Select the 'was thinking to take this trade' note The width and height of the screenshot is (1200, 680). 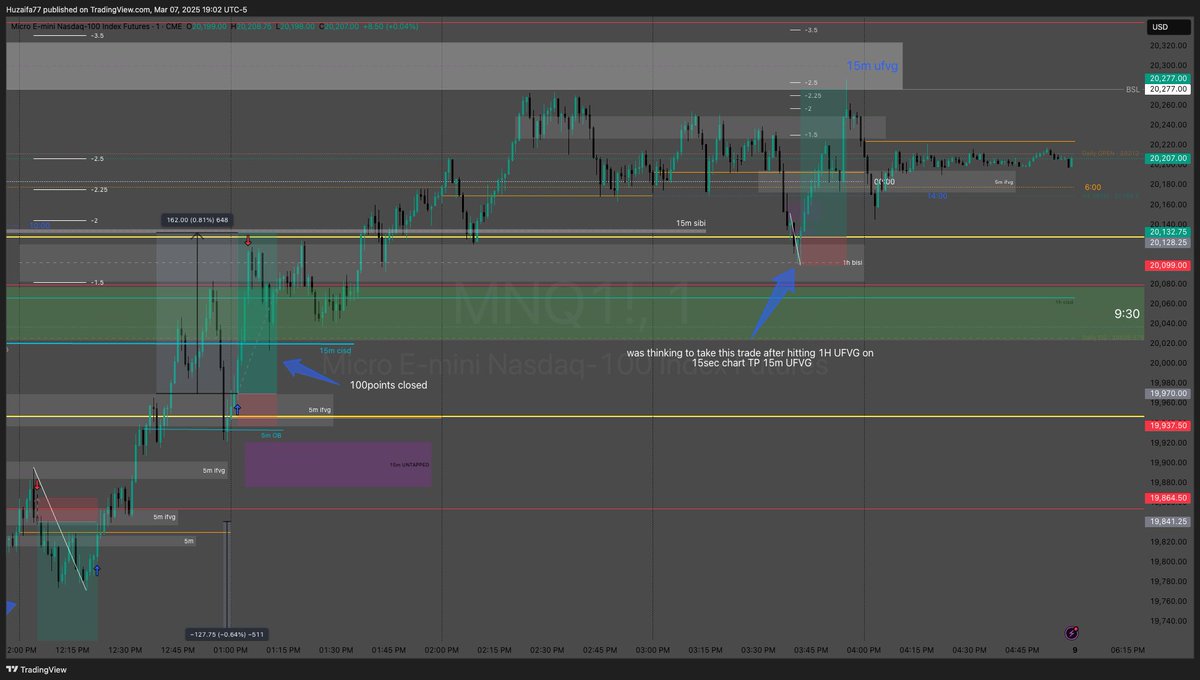(x=751, y=358)
